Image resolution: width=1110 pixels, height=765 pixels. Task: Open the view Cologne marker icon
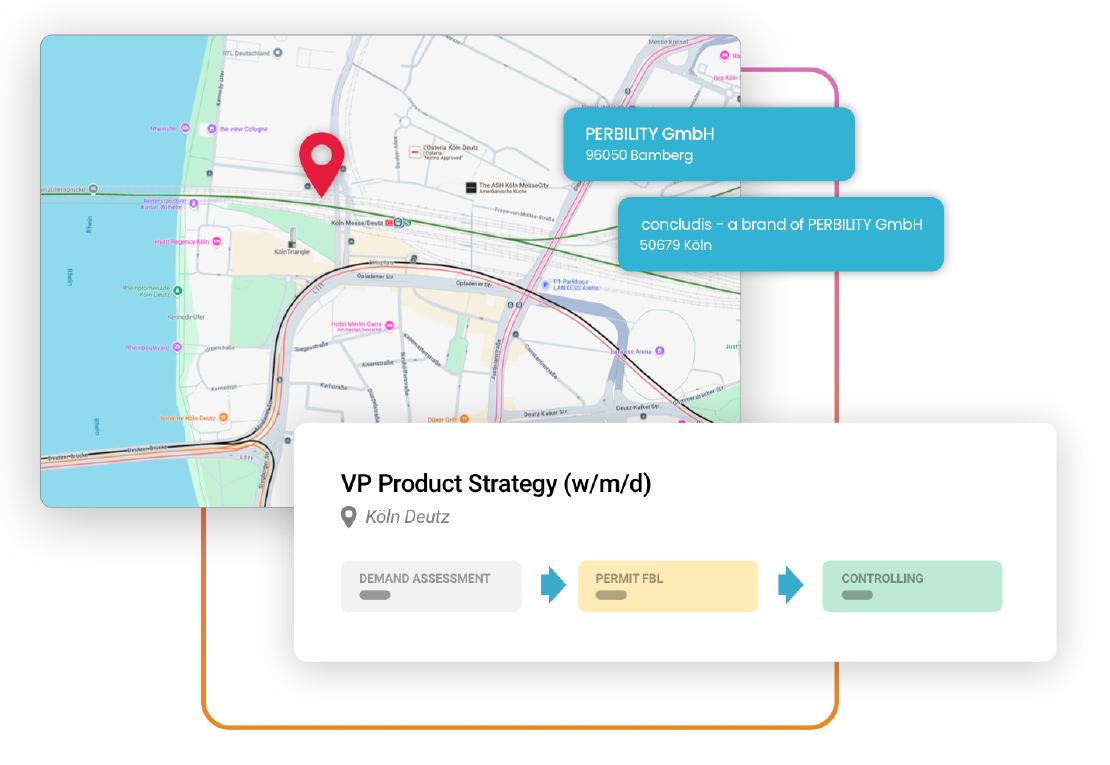212,129
